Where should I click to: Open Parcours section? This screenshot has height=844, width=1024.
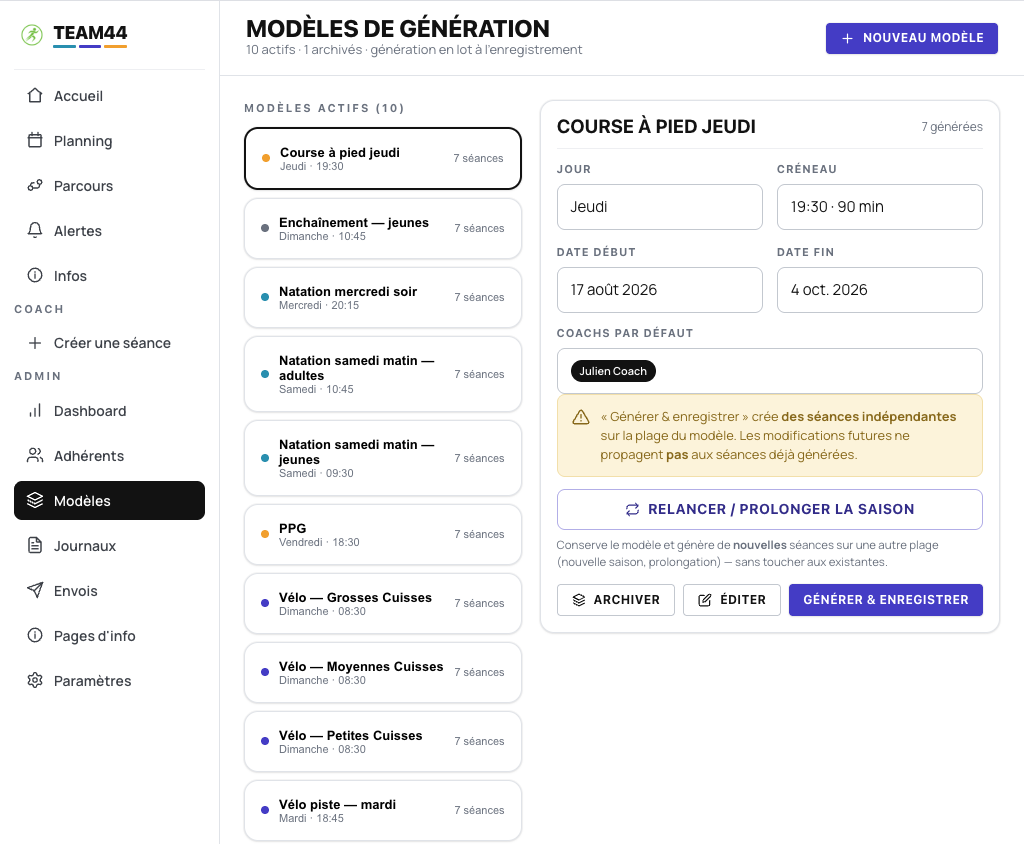point(109,186)
